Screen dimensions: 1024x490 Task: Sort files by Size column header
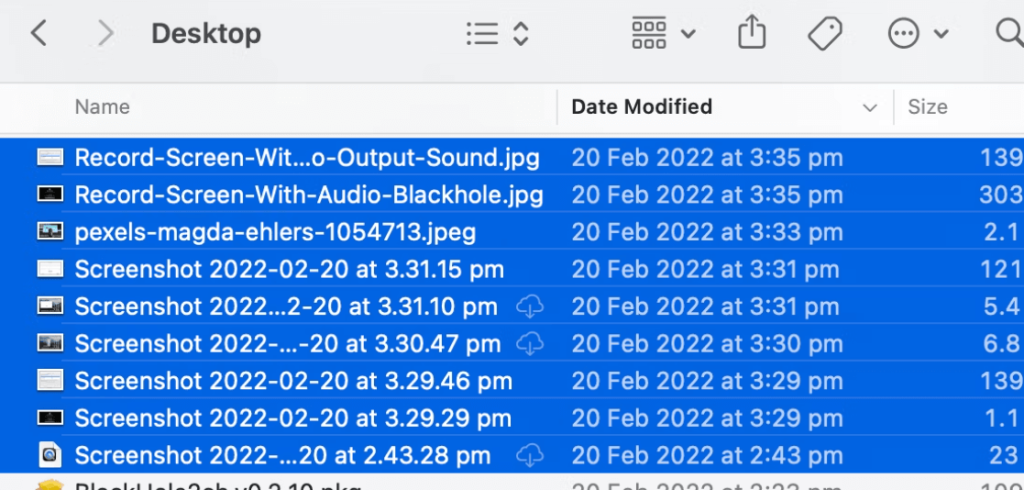tap(927, 107)
